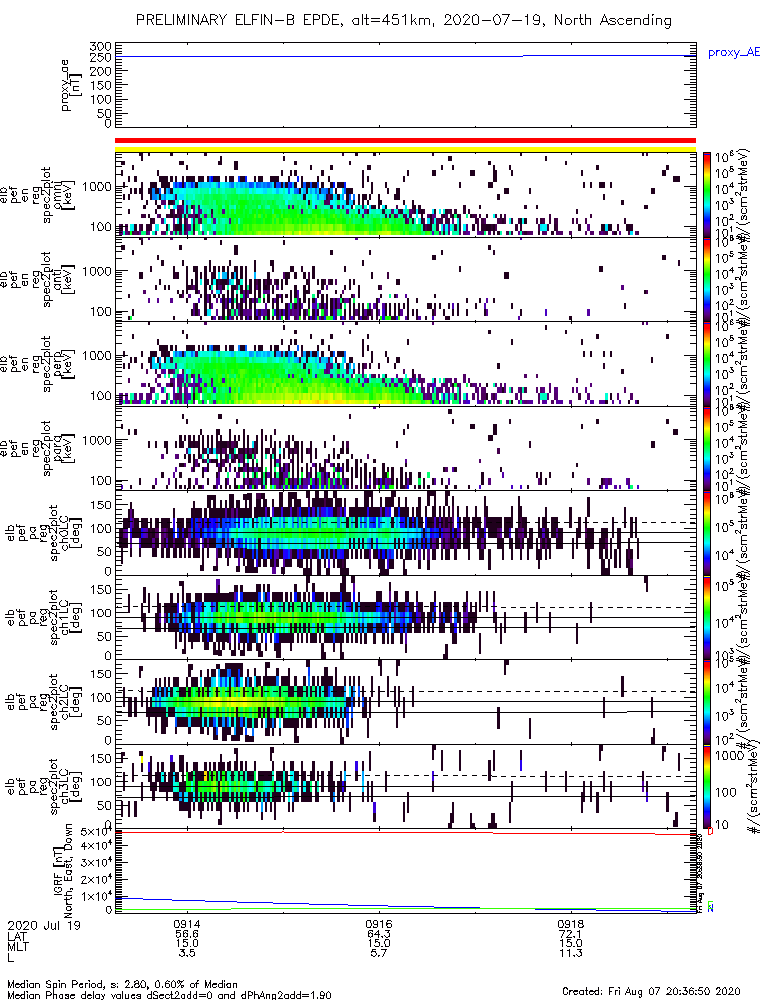
Task: Select the red horizontal status bar
Action: pyautogui.click(x=406, y=140)
